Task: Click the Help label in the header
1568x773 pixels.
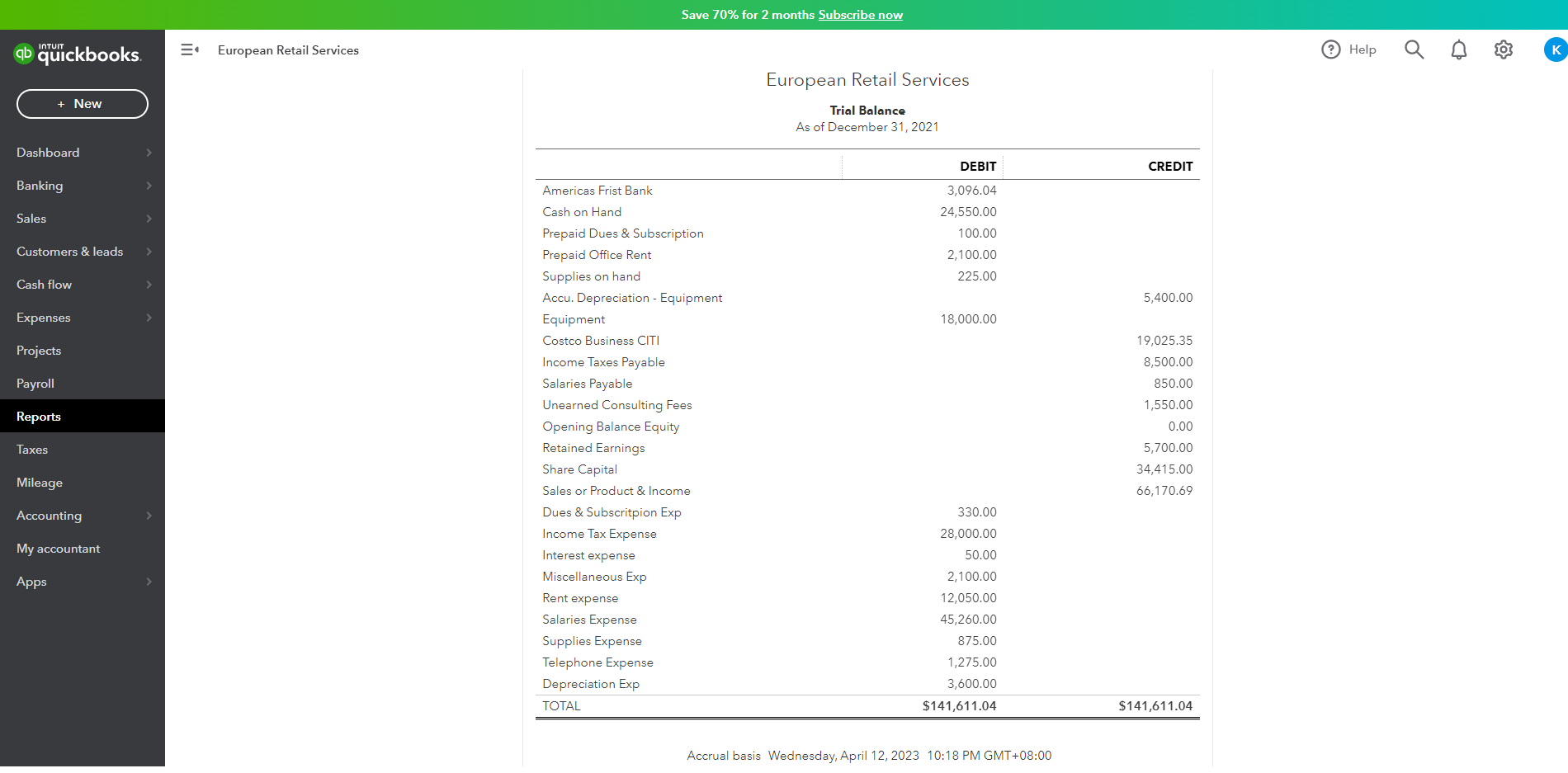Action: tap(1363, 49)
